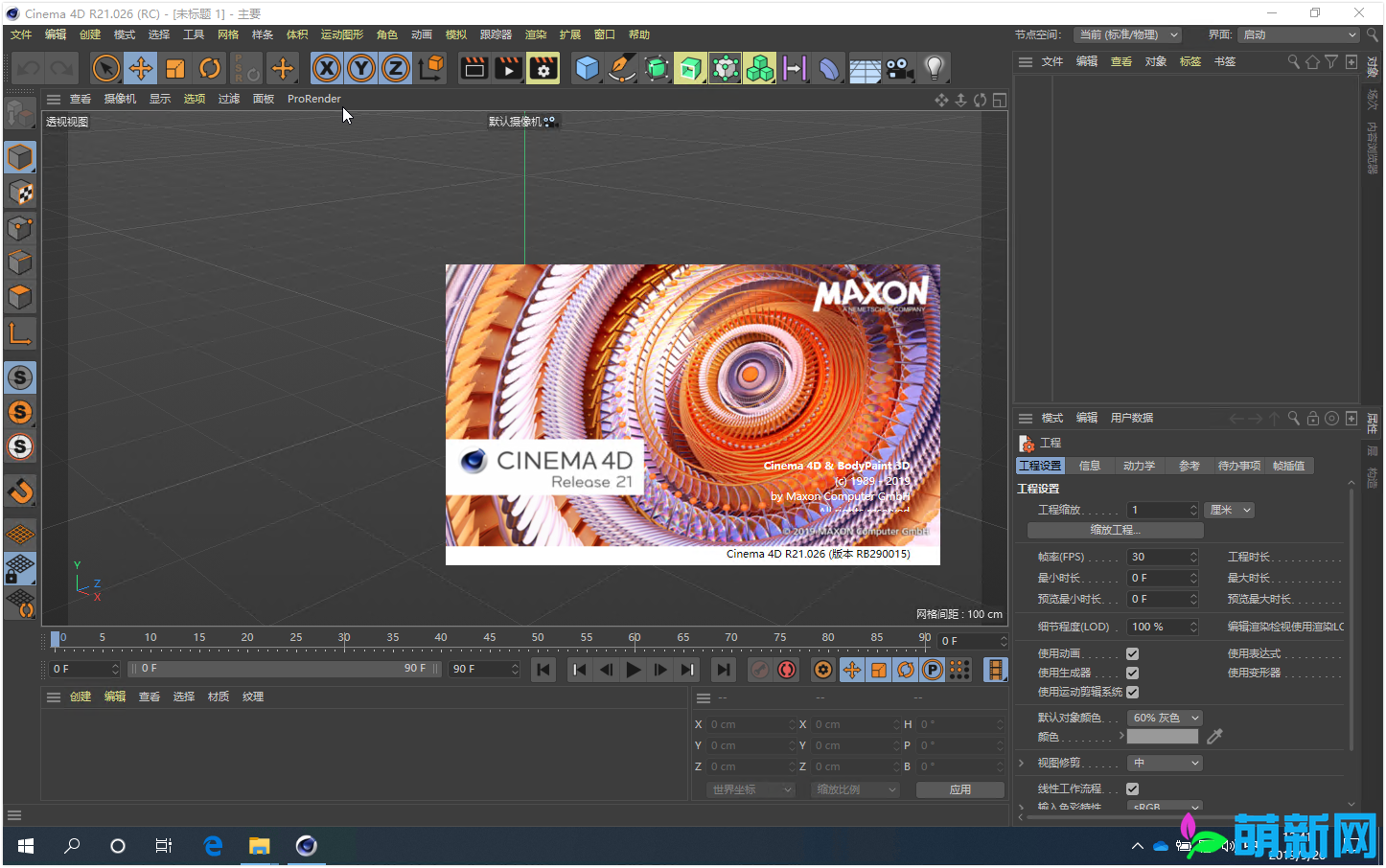Open the MoGraph Cloner icon
1386x868 pixels.
(x=726, y=68)
